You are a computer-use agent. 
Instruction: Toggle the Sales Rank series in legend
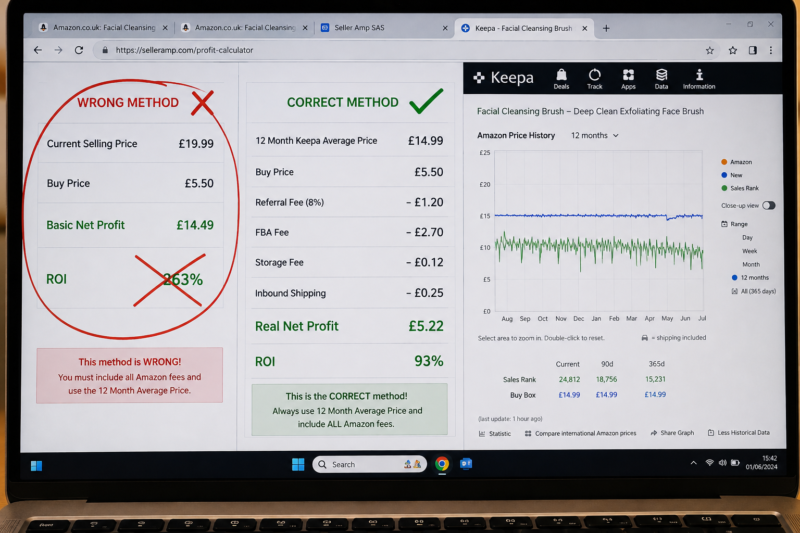tap(740, 188)
